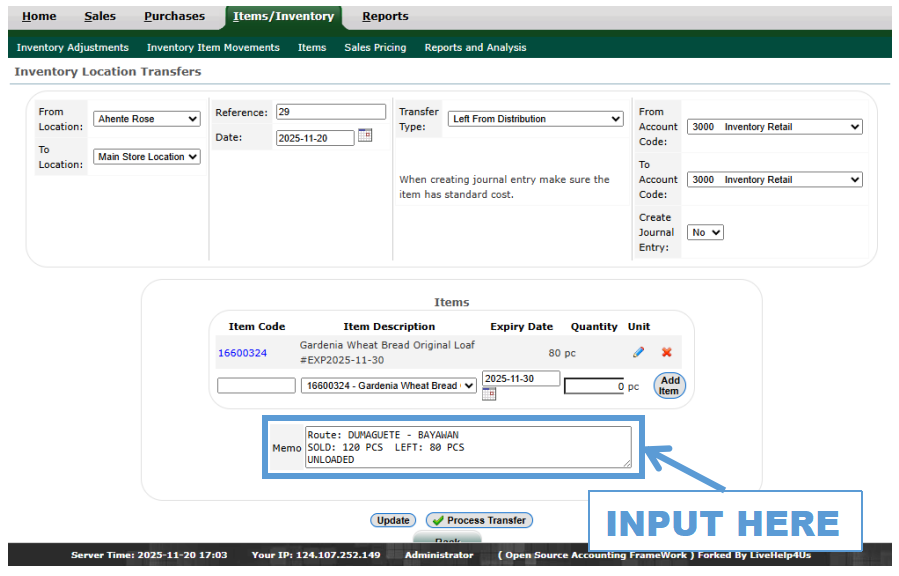Open the expiry date calendar icon
This screenshot has height=576, width=899.
pyautogui.click(x=489, y=394)
